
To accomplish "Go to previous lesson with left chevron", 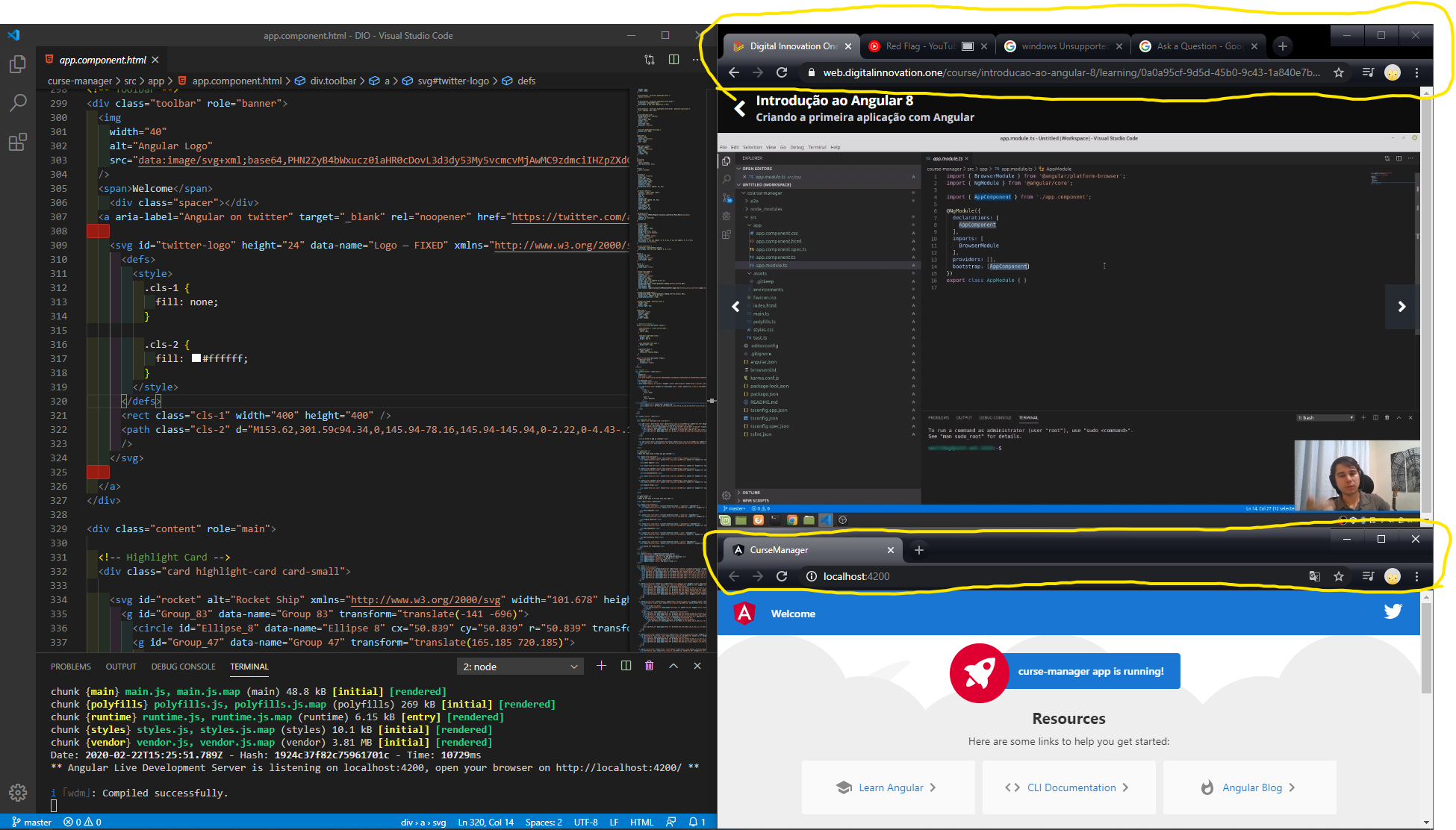I will [x=735, y=306].
